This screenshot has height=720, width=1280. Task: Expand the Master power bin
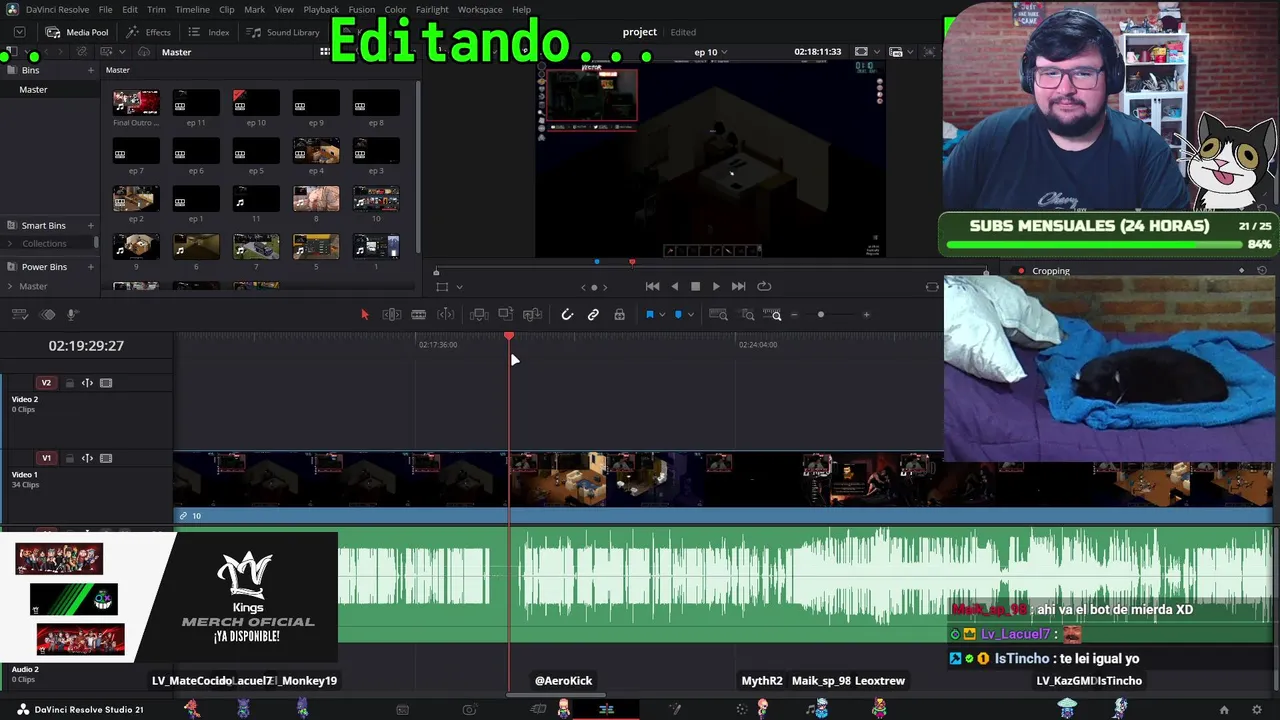click(x=12, y=287)
